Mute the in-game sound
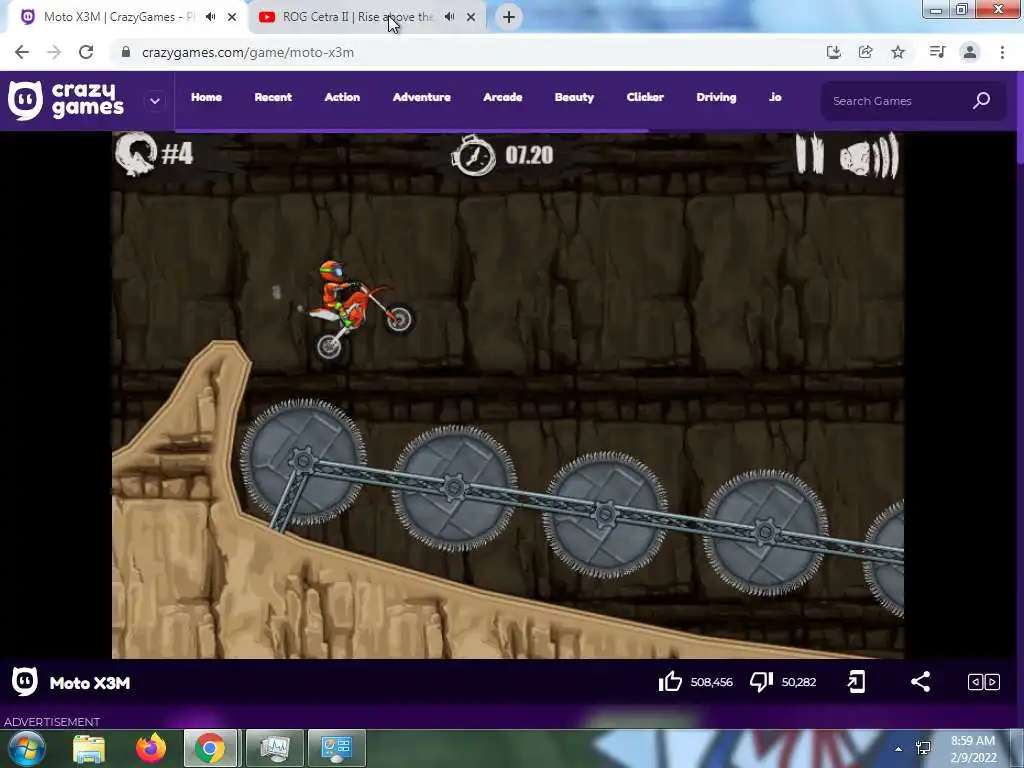 point(869,156)
